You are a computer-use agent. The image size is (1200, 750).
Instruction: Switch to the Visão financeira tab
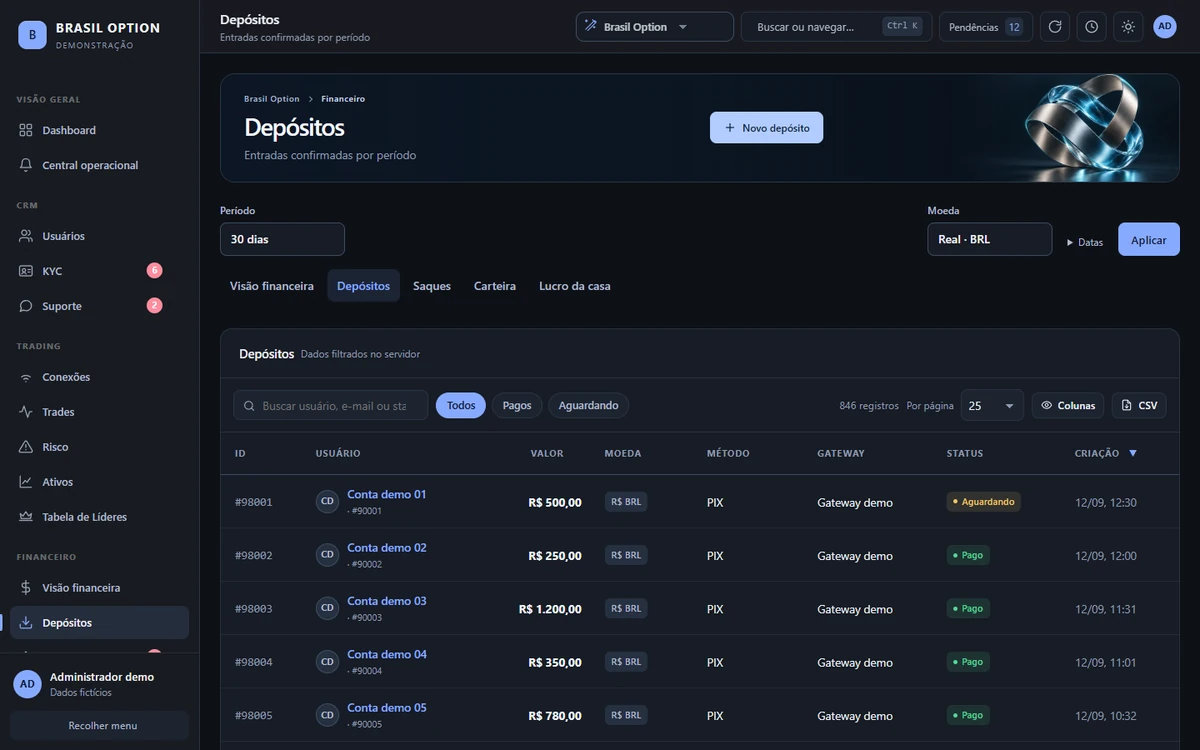272,286
